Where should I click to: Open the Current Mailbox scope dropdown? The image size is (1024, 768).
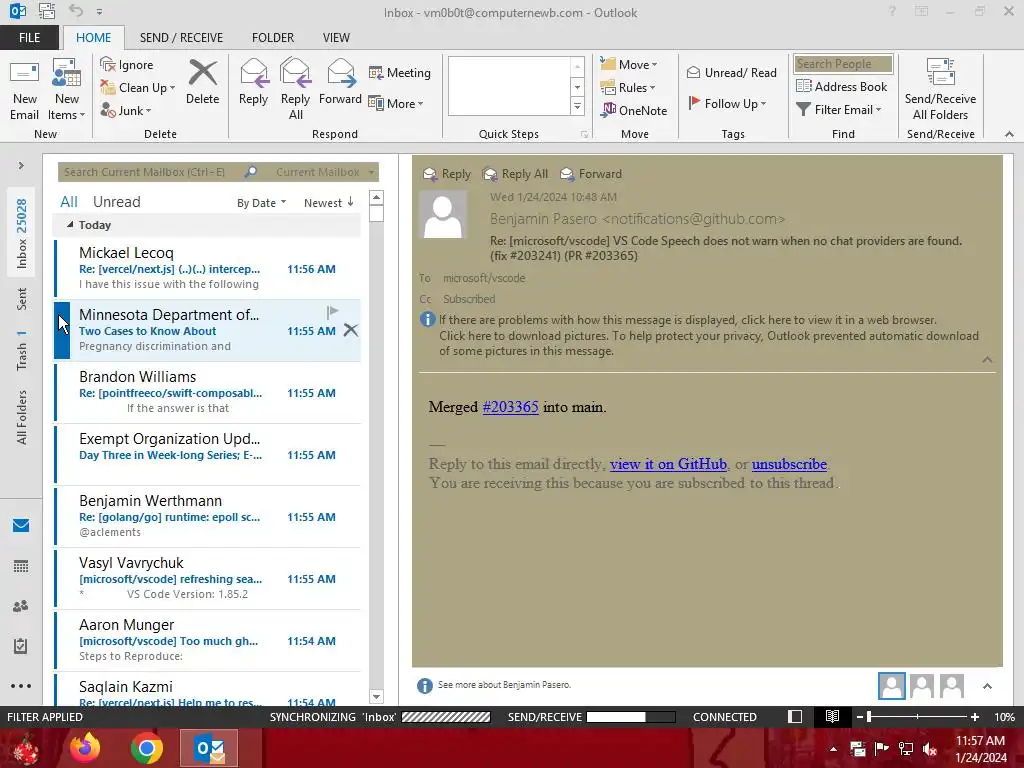pyautogui.click(x=325, y=172)
